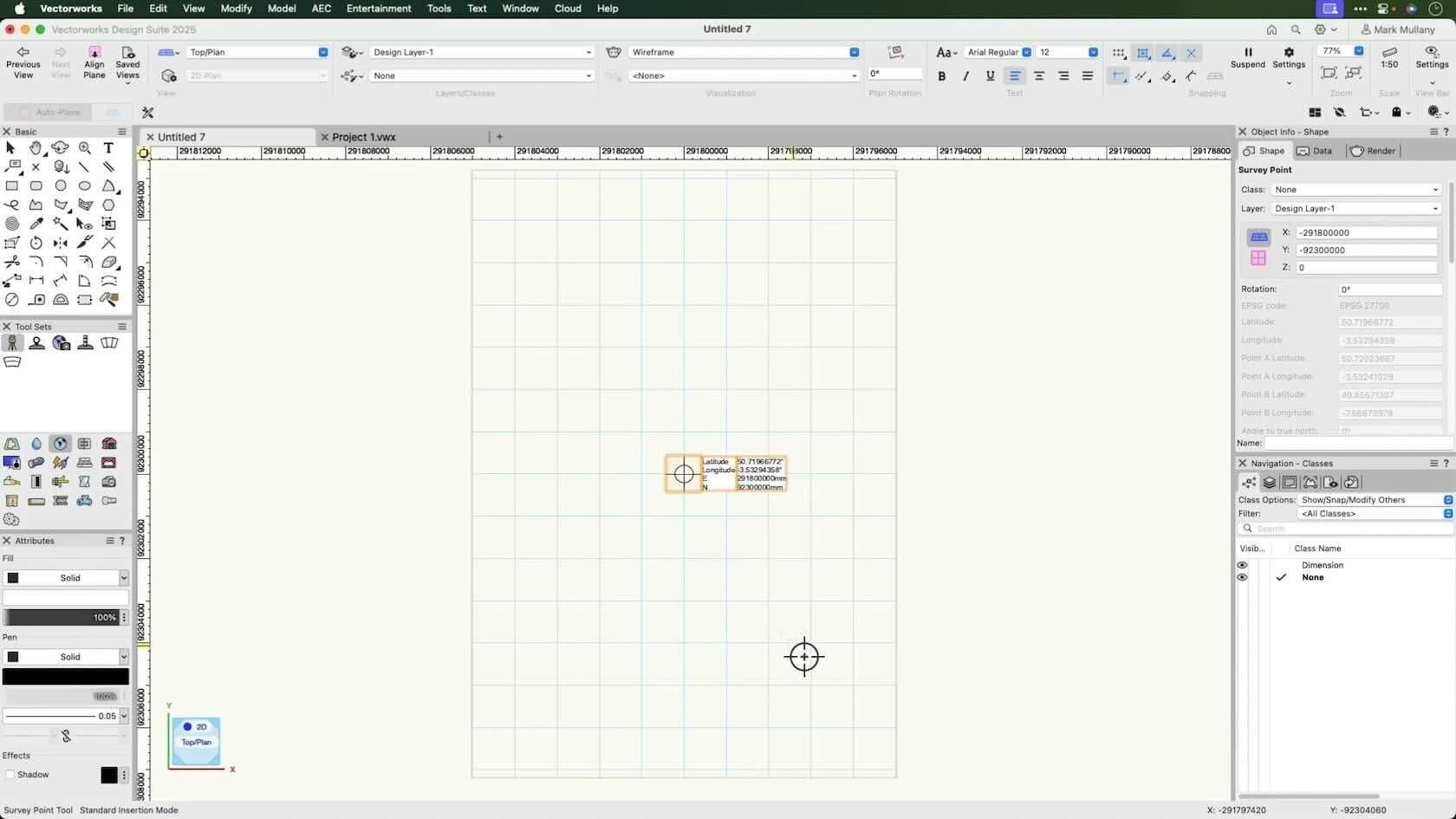Viewport: 1456px width, 819px height.
Task: Click the Search field in Navigation Classes
Action: [1343, 529]
